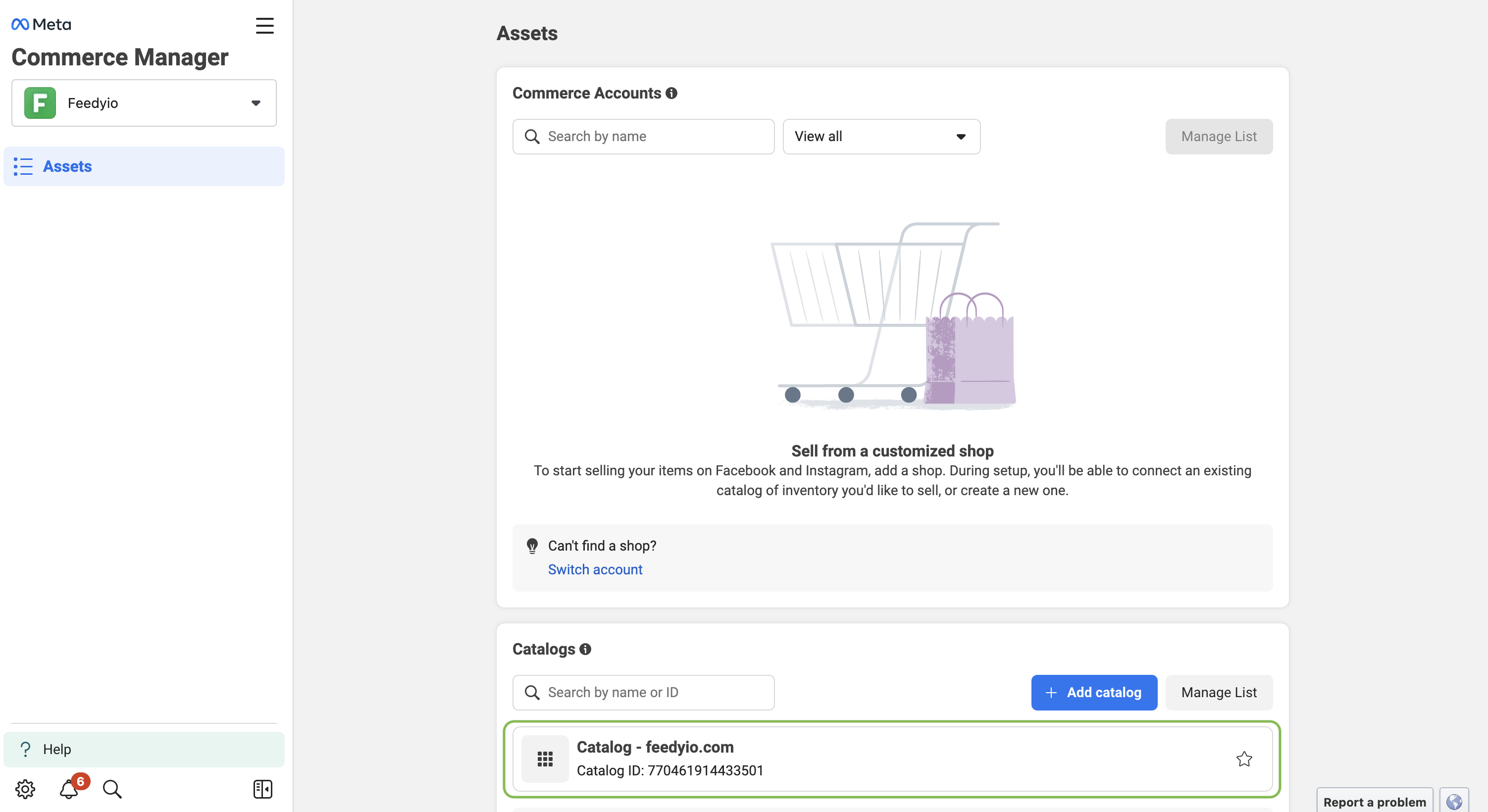The height and width of the screenshot is (812, 1488).
Task: Click the lightbulb tip icon
Action: (x=532, y=546)
